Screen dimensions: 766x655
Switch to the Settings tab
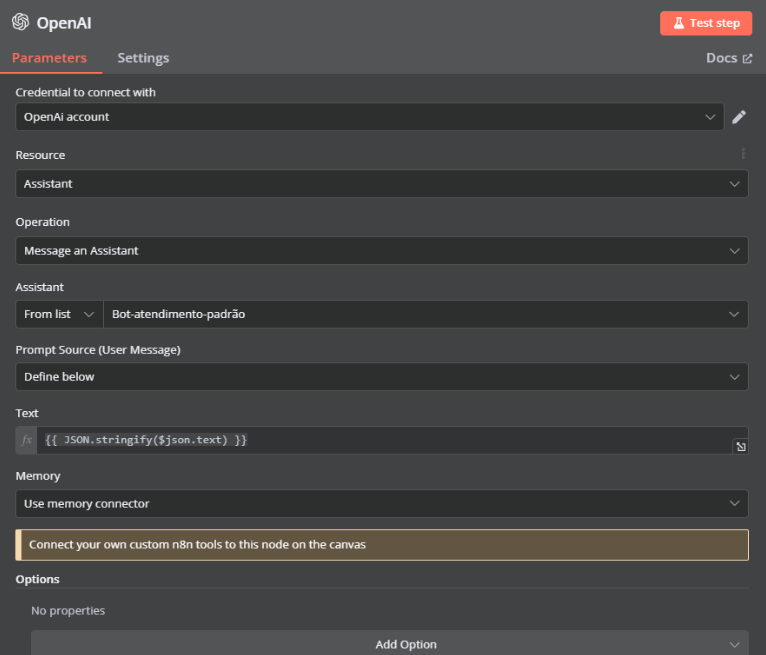pyautogui.click(x=143, y=58)
